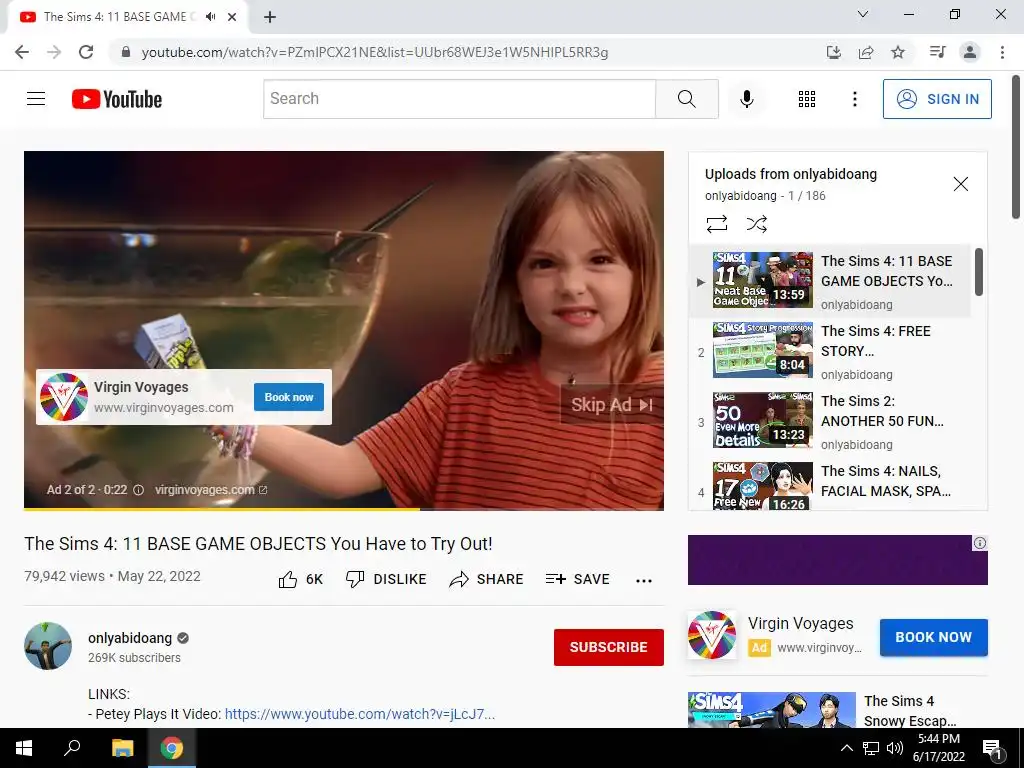Open the onlyabidoang channel avatar
The height and width of the screenshot is (768, 1024).
48,646
